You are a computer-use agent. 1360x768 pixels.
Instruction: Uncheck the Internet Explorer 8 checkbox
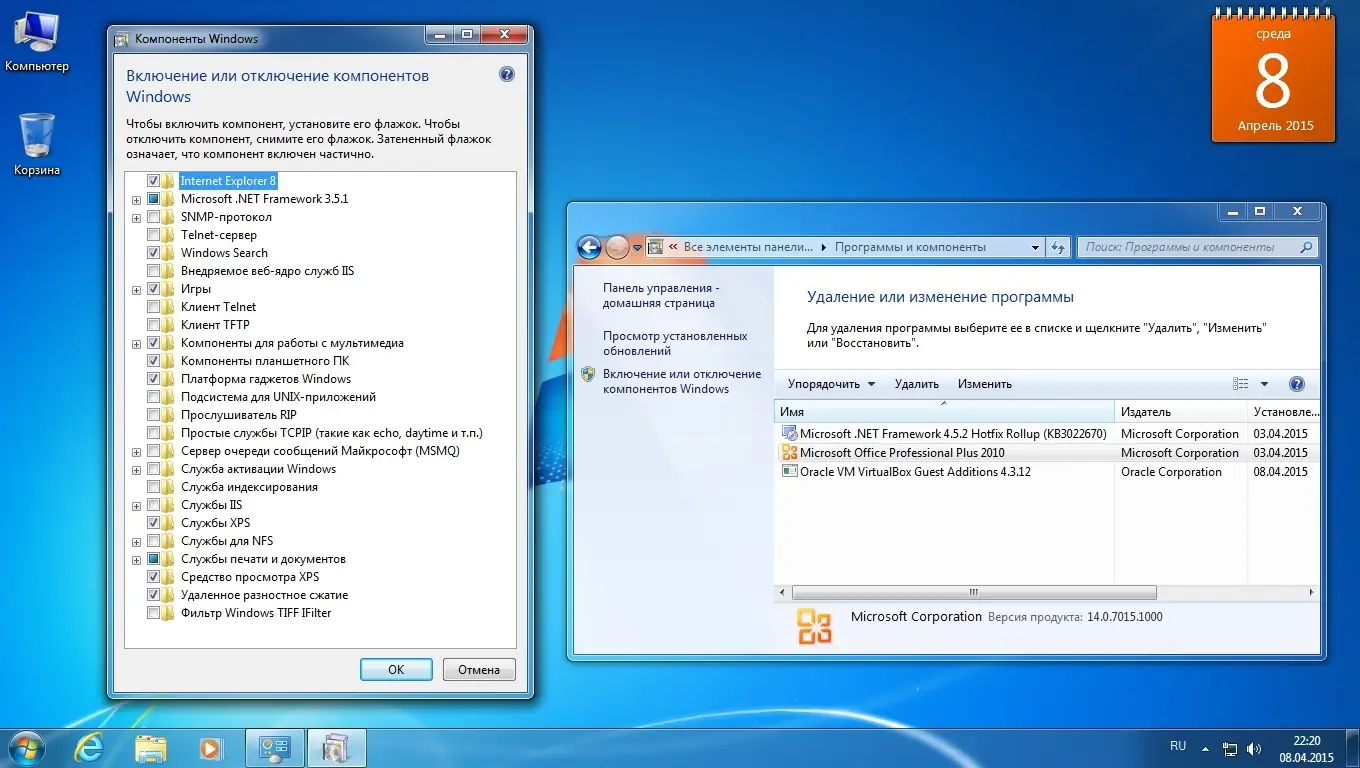(154, 181)
